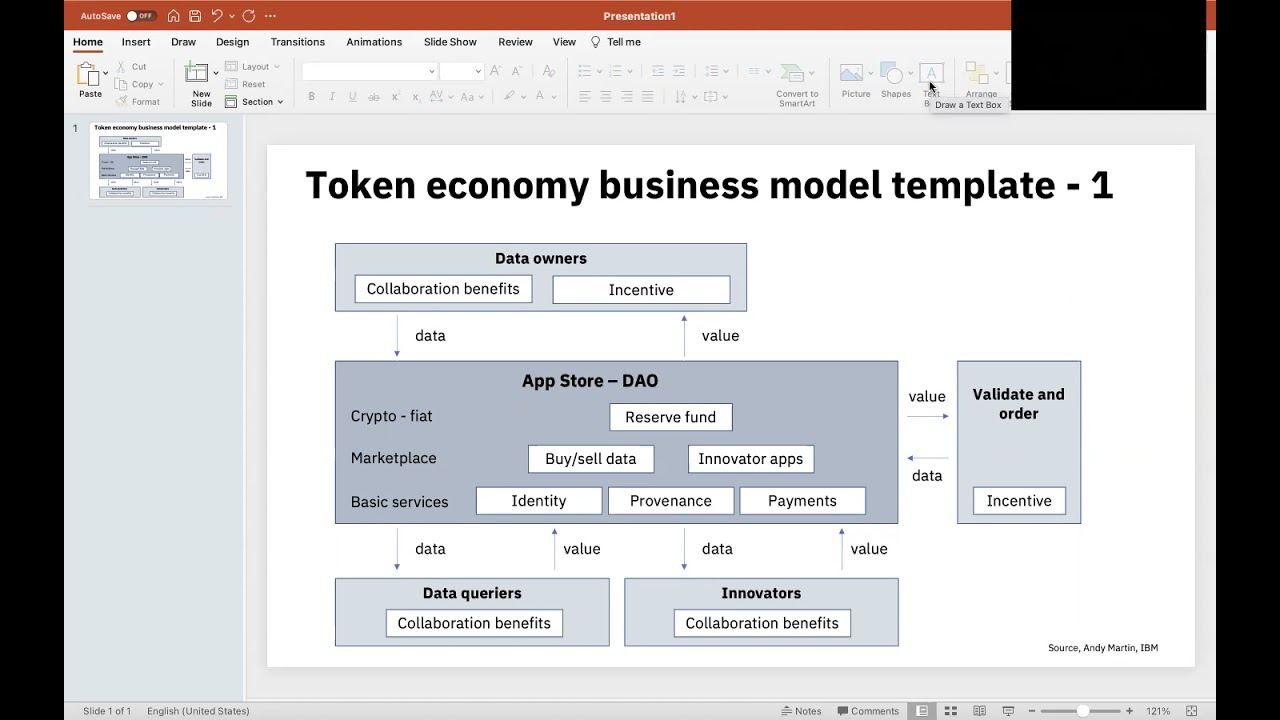This screenshot has width=1280, height=720.
Task: Click the Decrease Font Size icon
Action: [517, 71]
